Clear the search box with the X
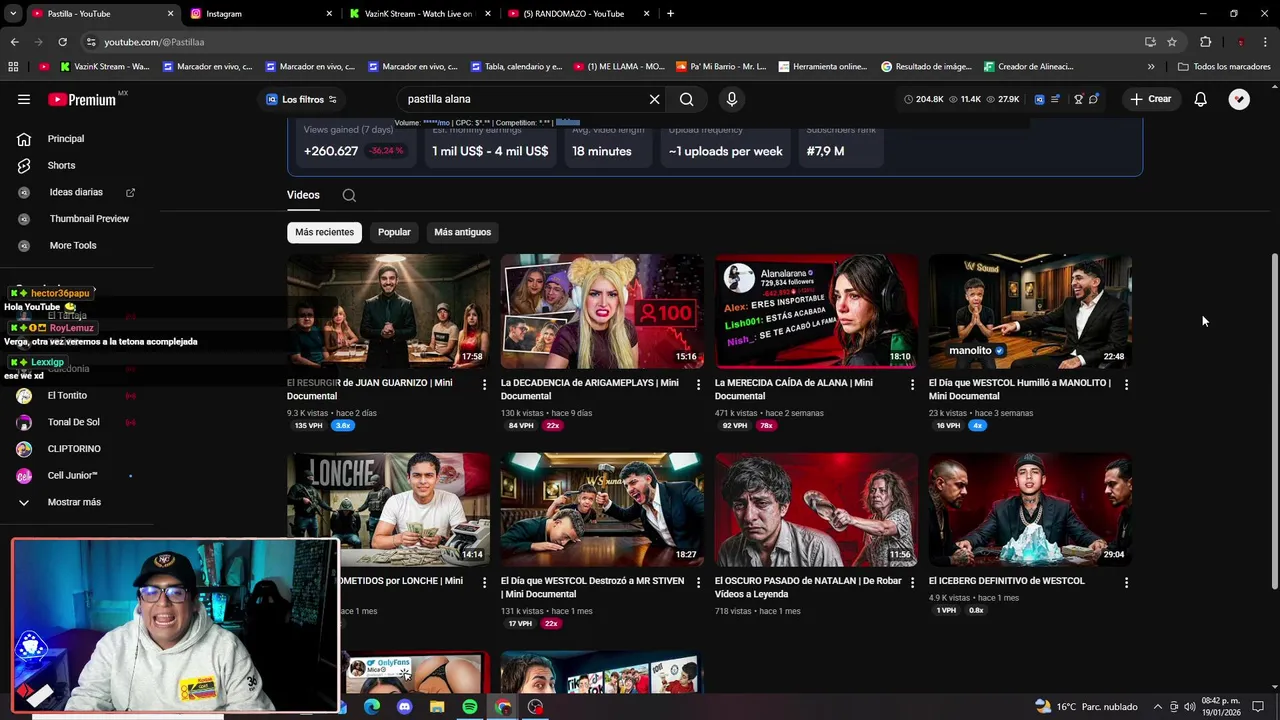This screenshot has width=1280, height=720. (654, 99)
